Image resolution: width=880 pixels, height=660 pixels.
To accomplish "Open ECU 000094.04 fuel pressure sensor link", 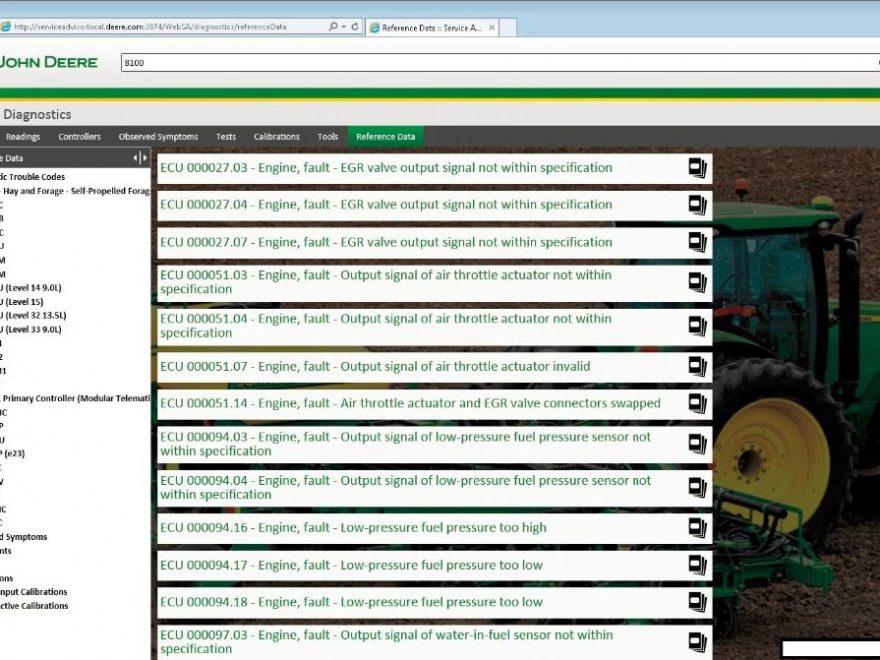I will point(406,488).
